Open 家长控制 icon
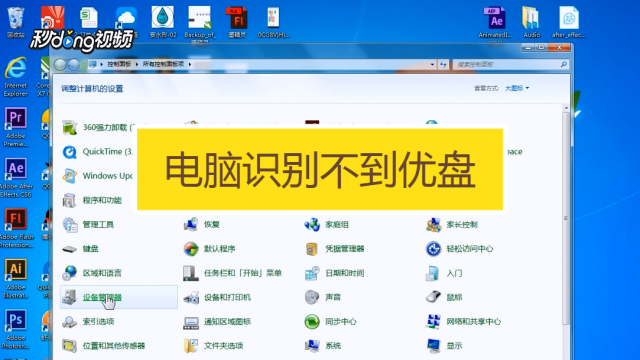640x360 pixels. (x=433, y=224)
